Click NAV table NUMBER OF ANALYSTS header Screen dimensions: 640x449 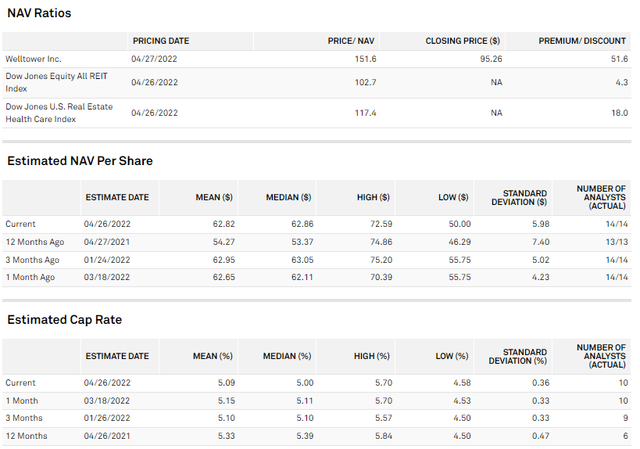coord(601,198)
